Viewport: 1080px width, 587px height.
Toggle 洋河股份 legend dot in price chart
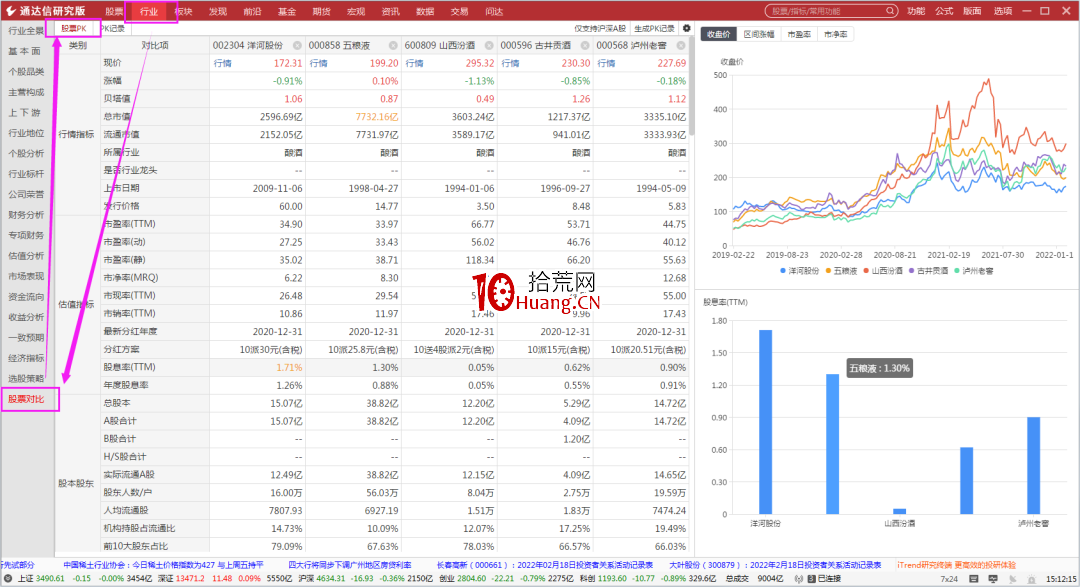[783, 271]
